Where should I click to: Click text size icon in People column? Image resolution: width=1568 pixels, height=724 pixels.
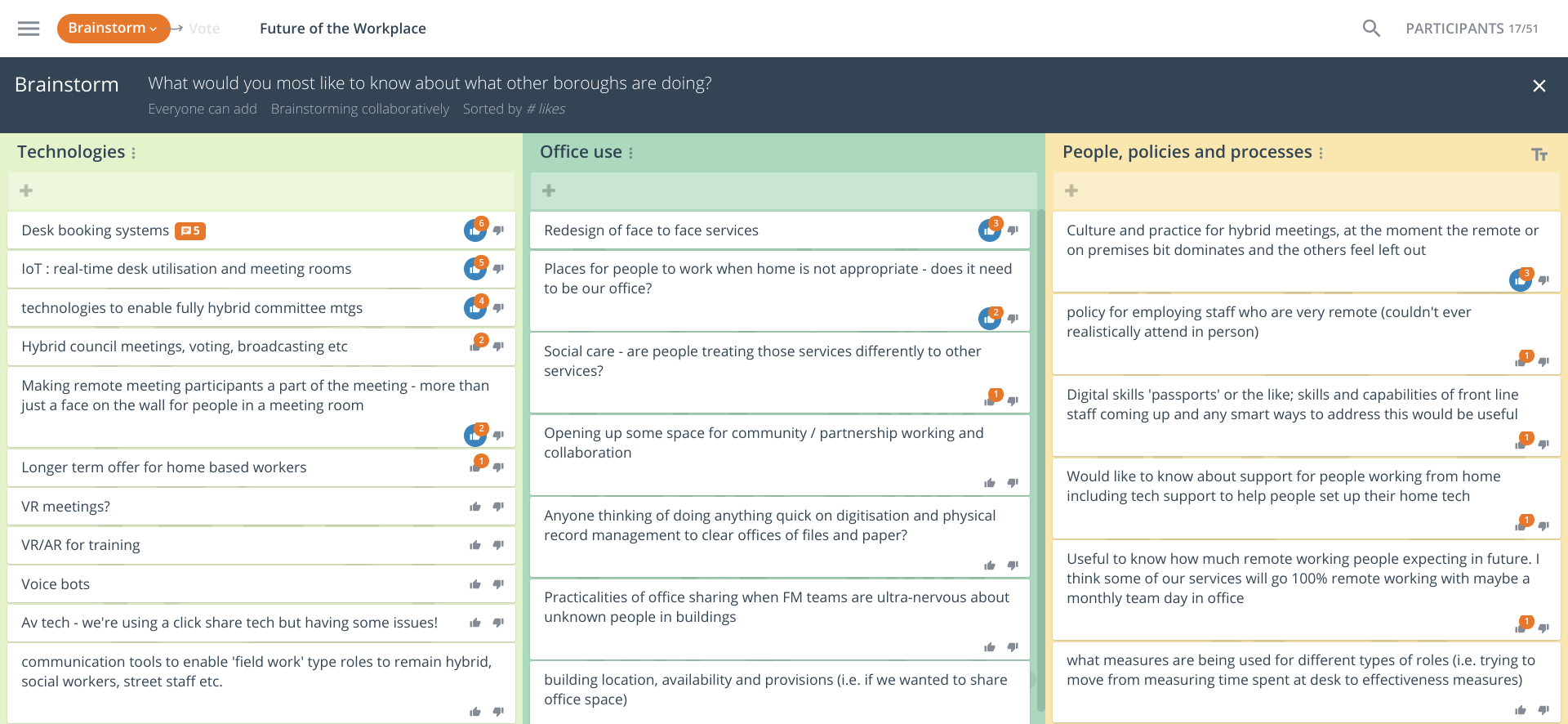(x=1539, y=154)
